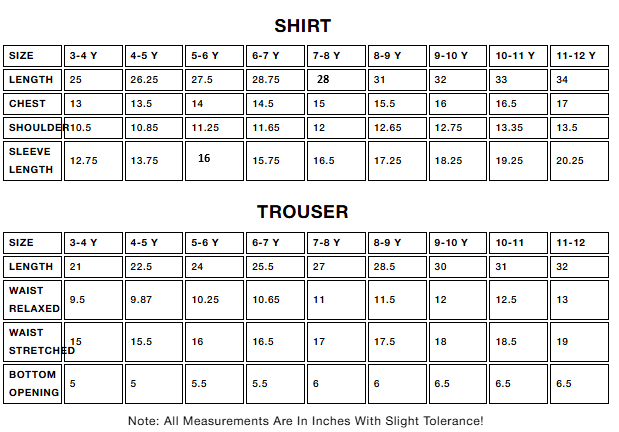Screen dimensions: 619x432
Task: Select the trouser table's 10-11 size header
Action: point(509,243)
